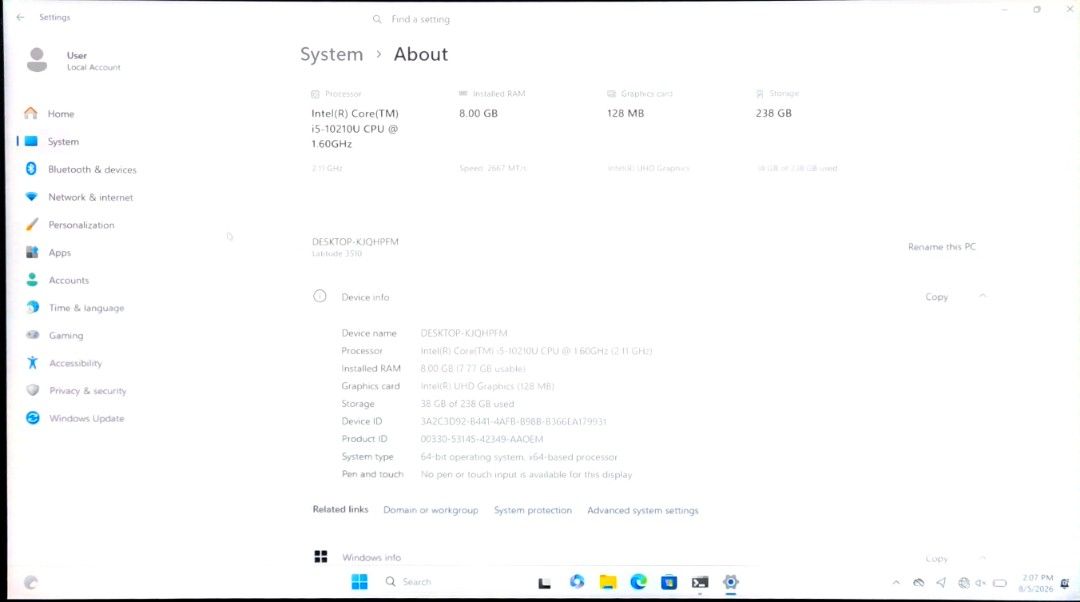The image size is (1080, 602).
Task: Open Network & internet settings
Action: pos(90,197)
